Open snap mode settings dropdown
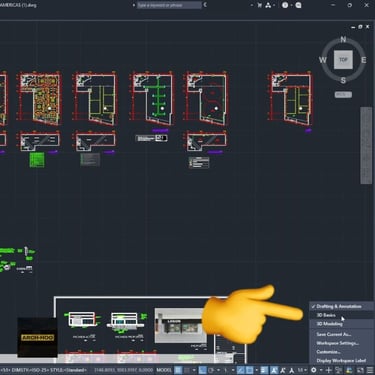Screen dimensions: 375x375 (194, 370)
